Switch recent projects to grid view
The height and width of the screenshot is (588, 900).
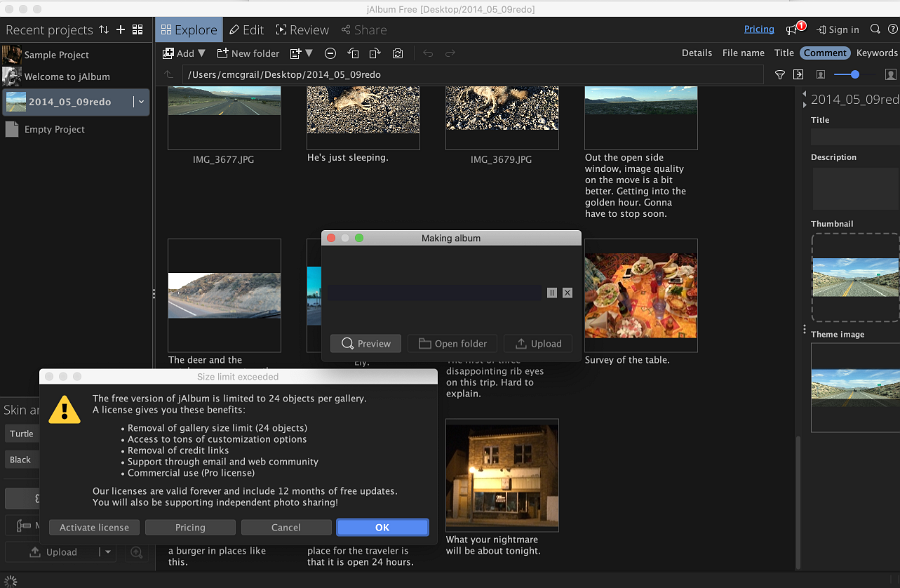tap(138, 29)
